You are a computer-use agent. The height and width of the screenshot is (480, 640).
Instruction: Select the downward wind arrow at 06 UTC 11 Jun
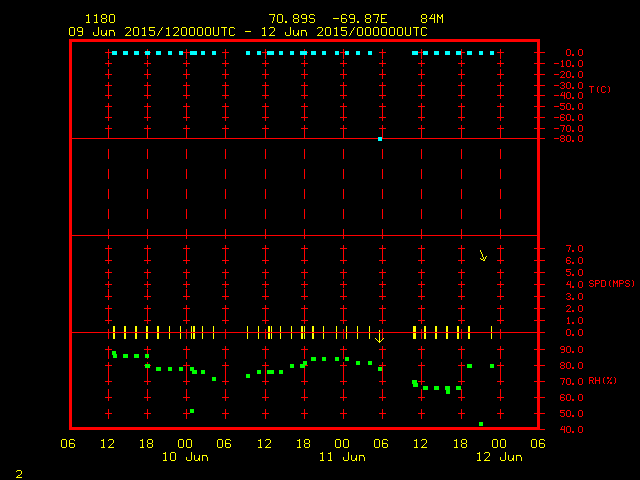point(380,336)
